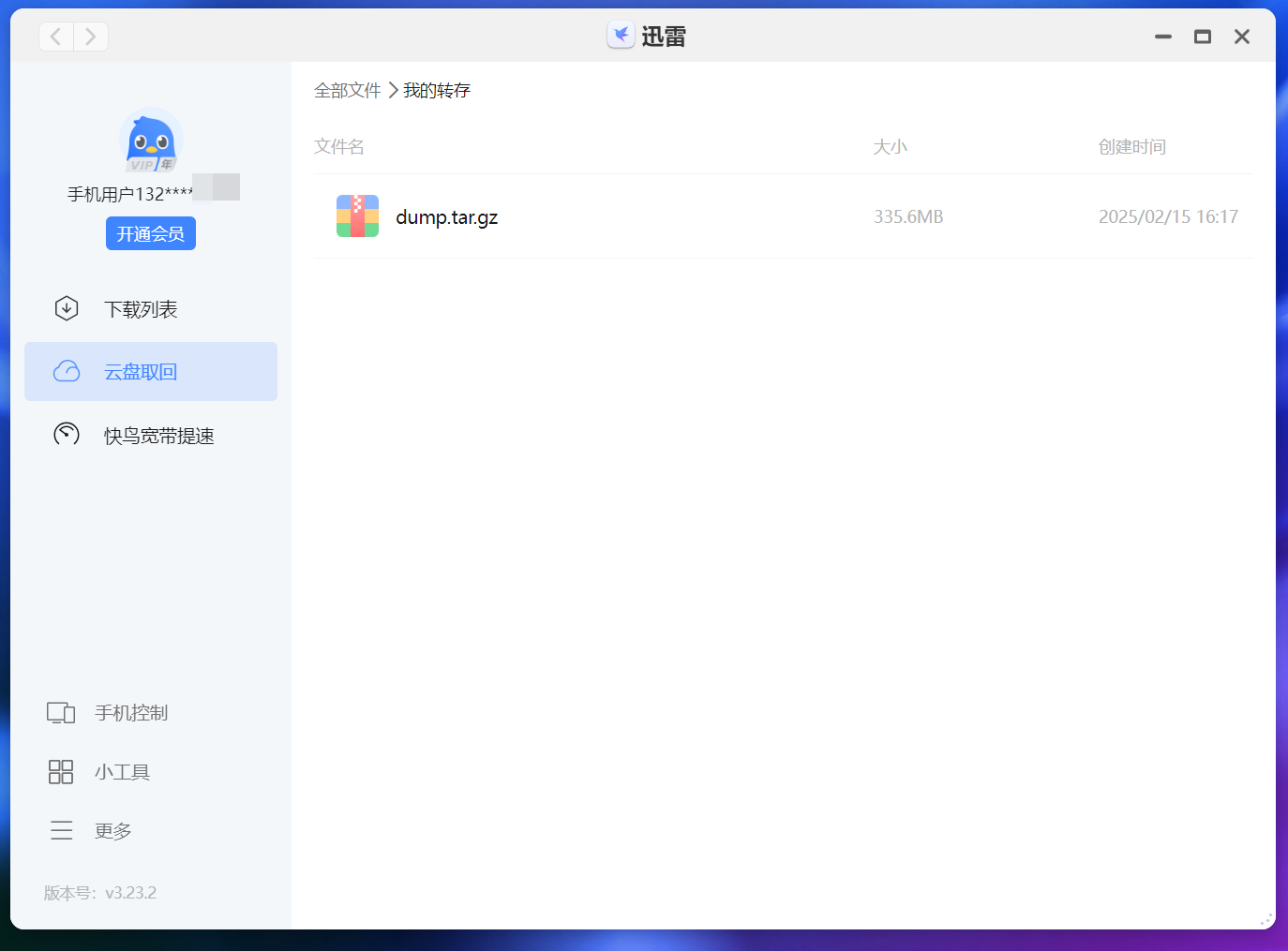Image resolution: width=1288 pixels, height=951 pixels.
Task: Close the Xunlei window
Action: pos(1242,37)
